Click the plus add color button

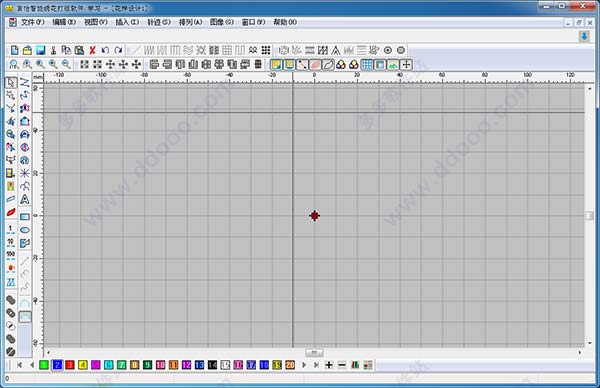pos(329,365)
